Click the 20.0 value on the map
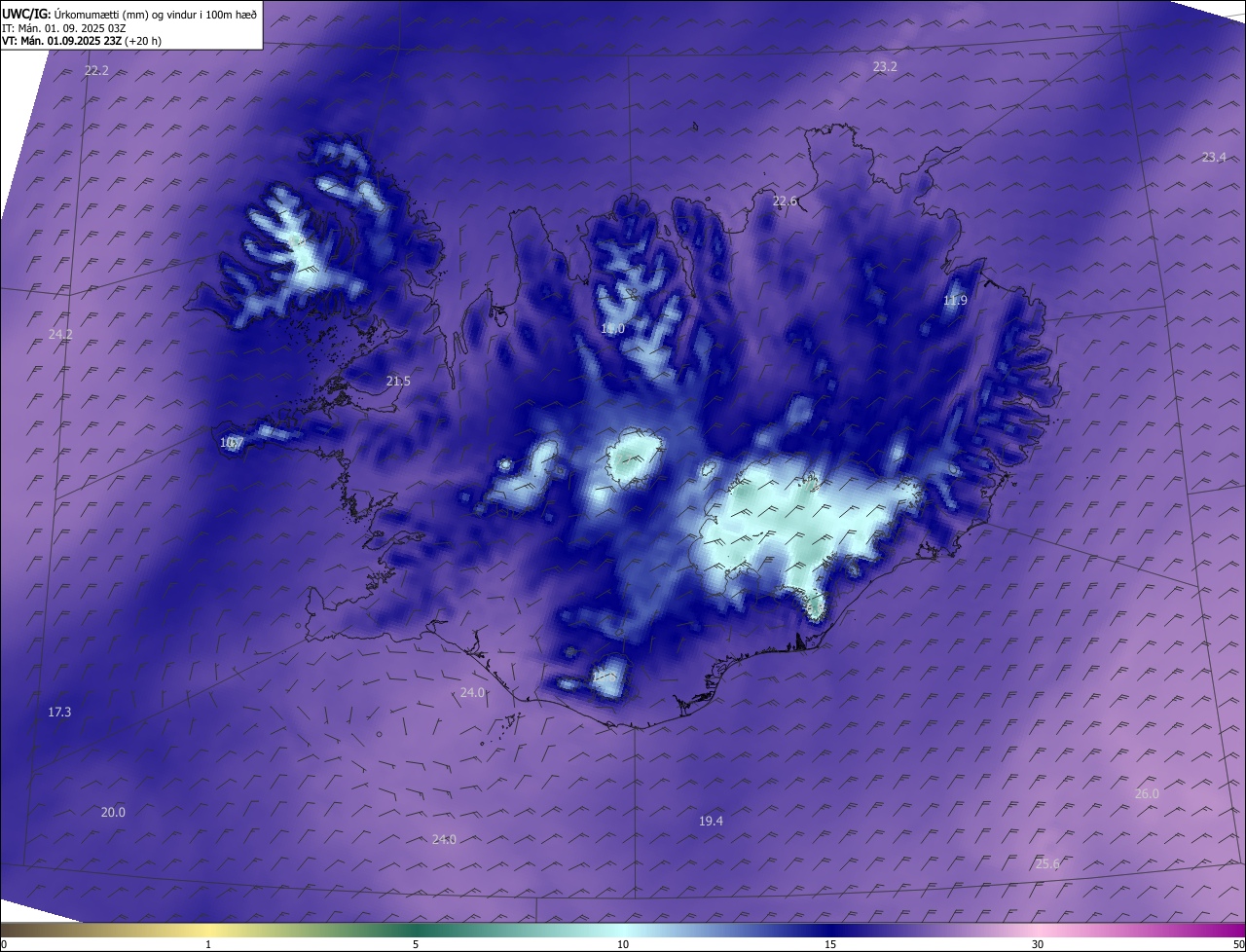This screenshot has height=952, width=1246. click(113, 812)
